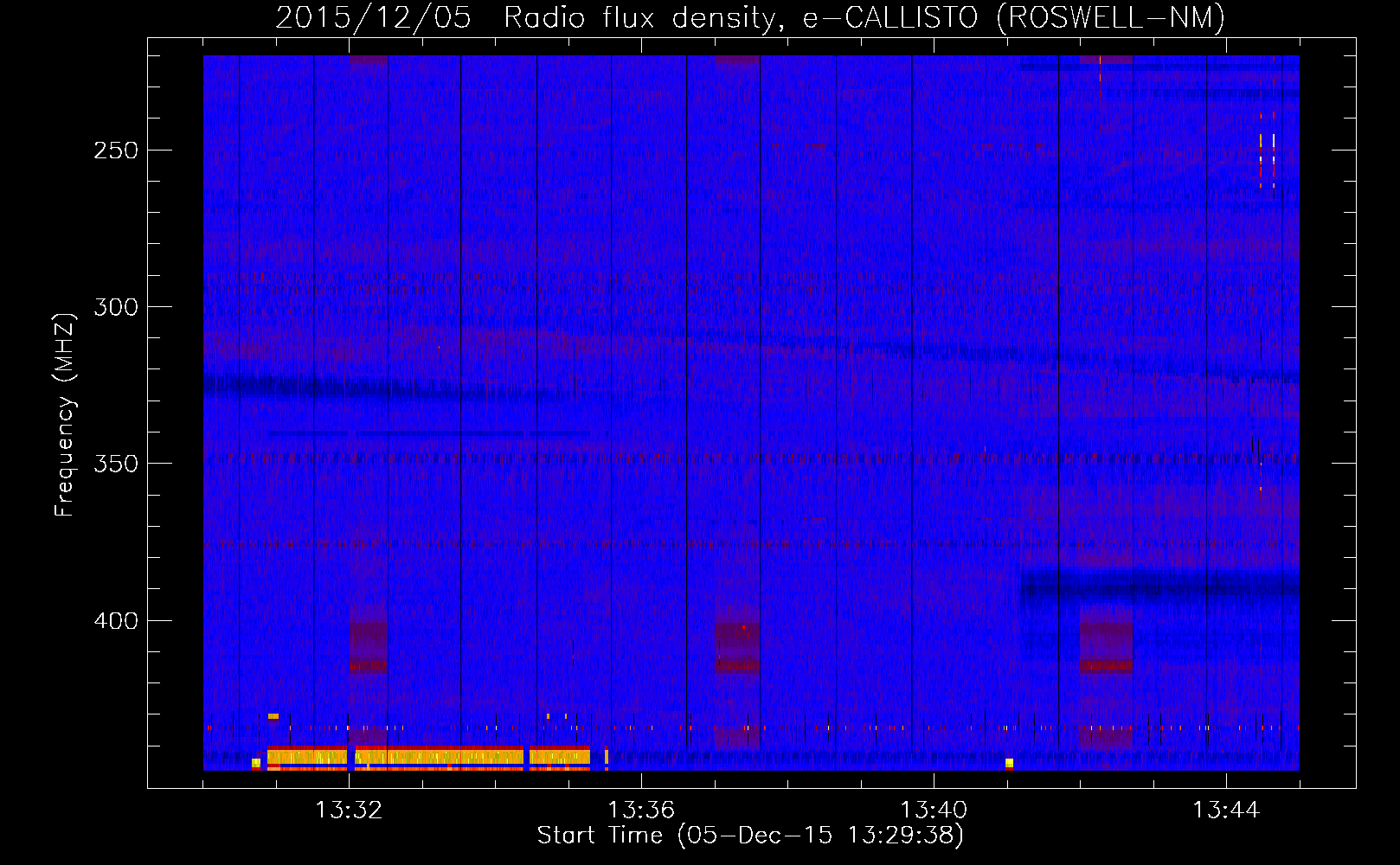The width and height of the screenshot is (1400, 865).
Task: Click the 350 frequency tick label
Action: point(116,464)
